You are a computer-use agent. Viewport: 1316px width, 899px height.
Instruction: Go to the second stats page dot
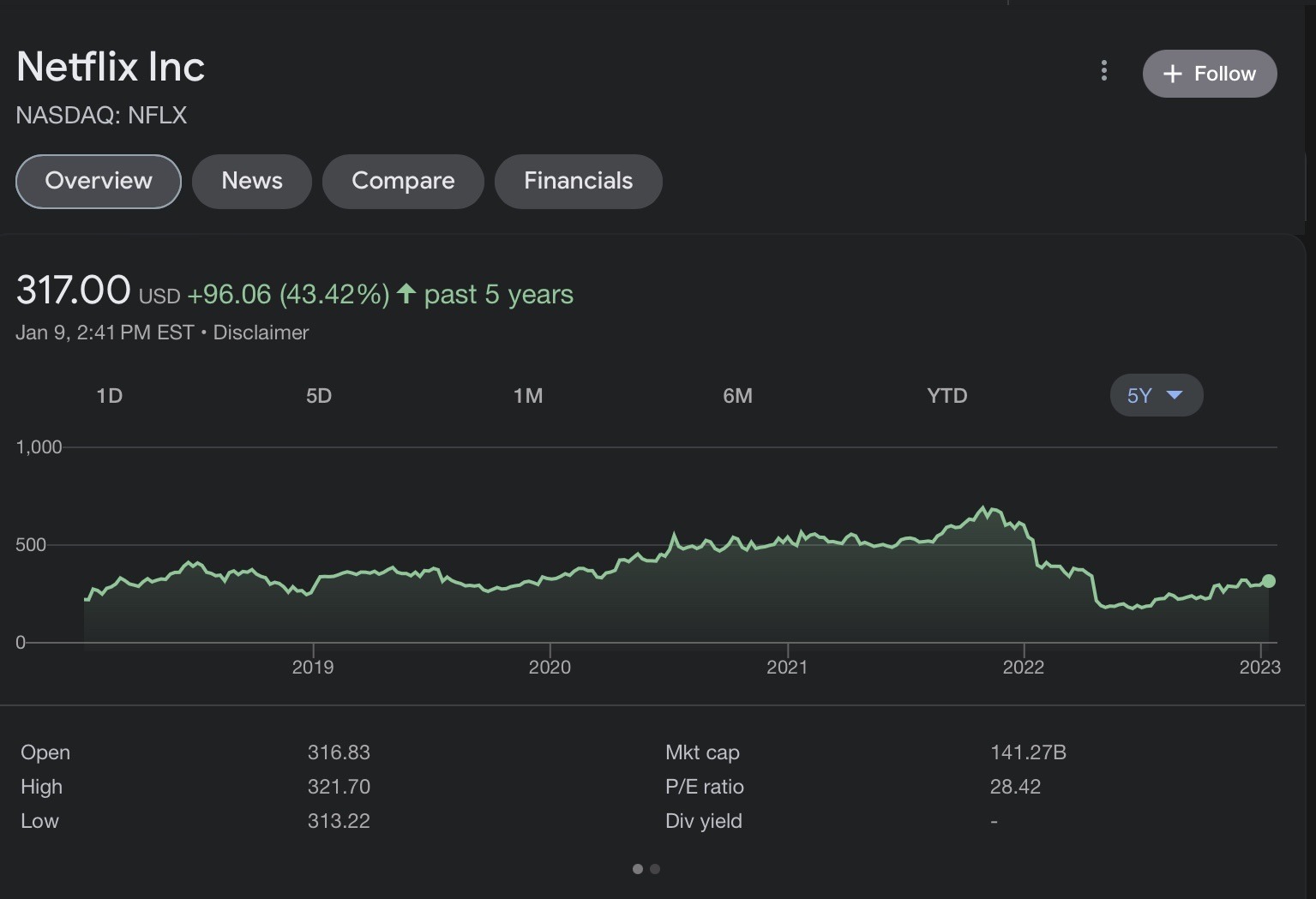point(655,869)
